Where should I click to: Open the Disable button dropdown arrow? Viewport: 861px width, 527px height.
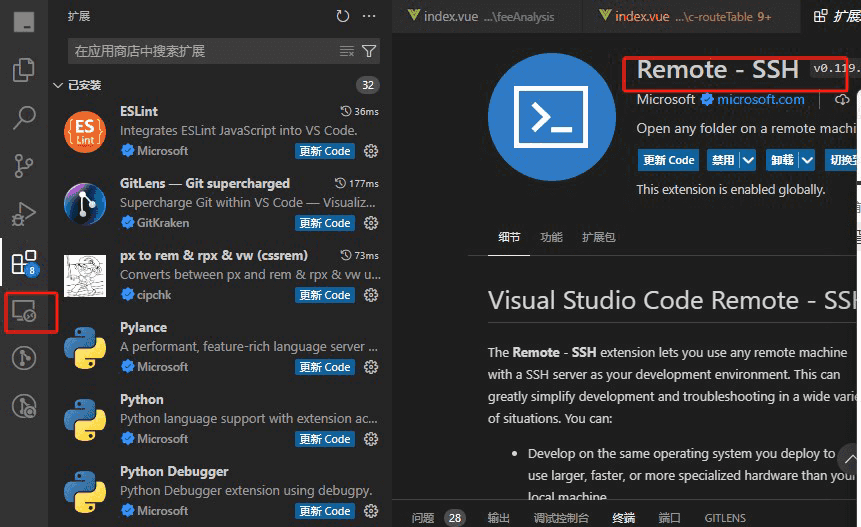[748, 160]
